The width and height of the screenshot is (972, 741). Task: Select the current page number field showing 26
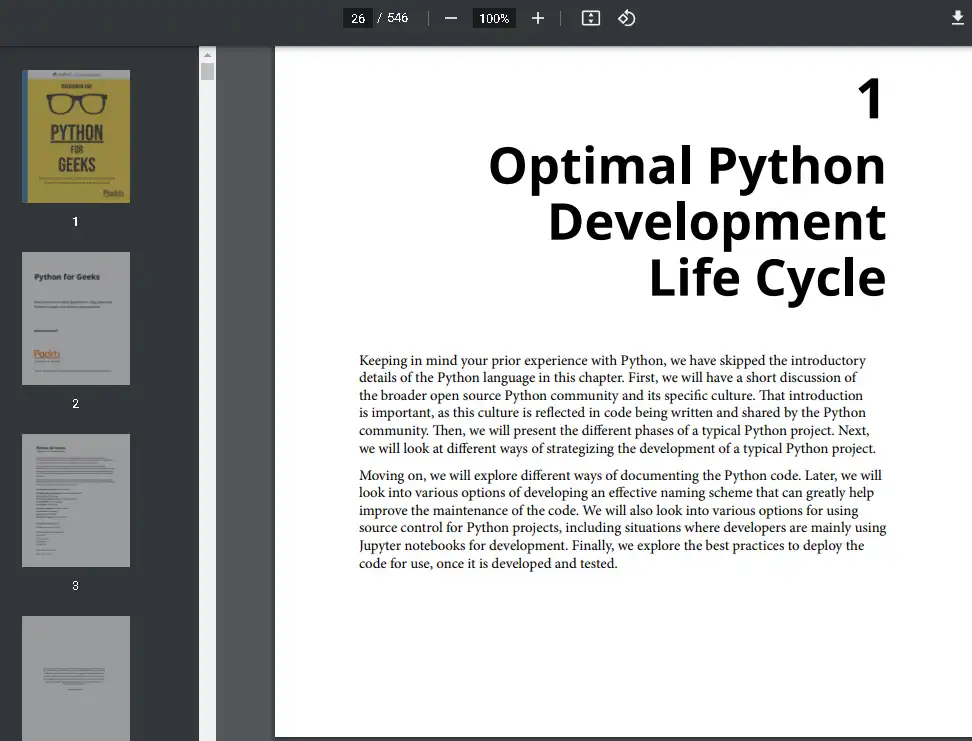358,18
